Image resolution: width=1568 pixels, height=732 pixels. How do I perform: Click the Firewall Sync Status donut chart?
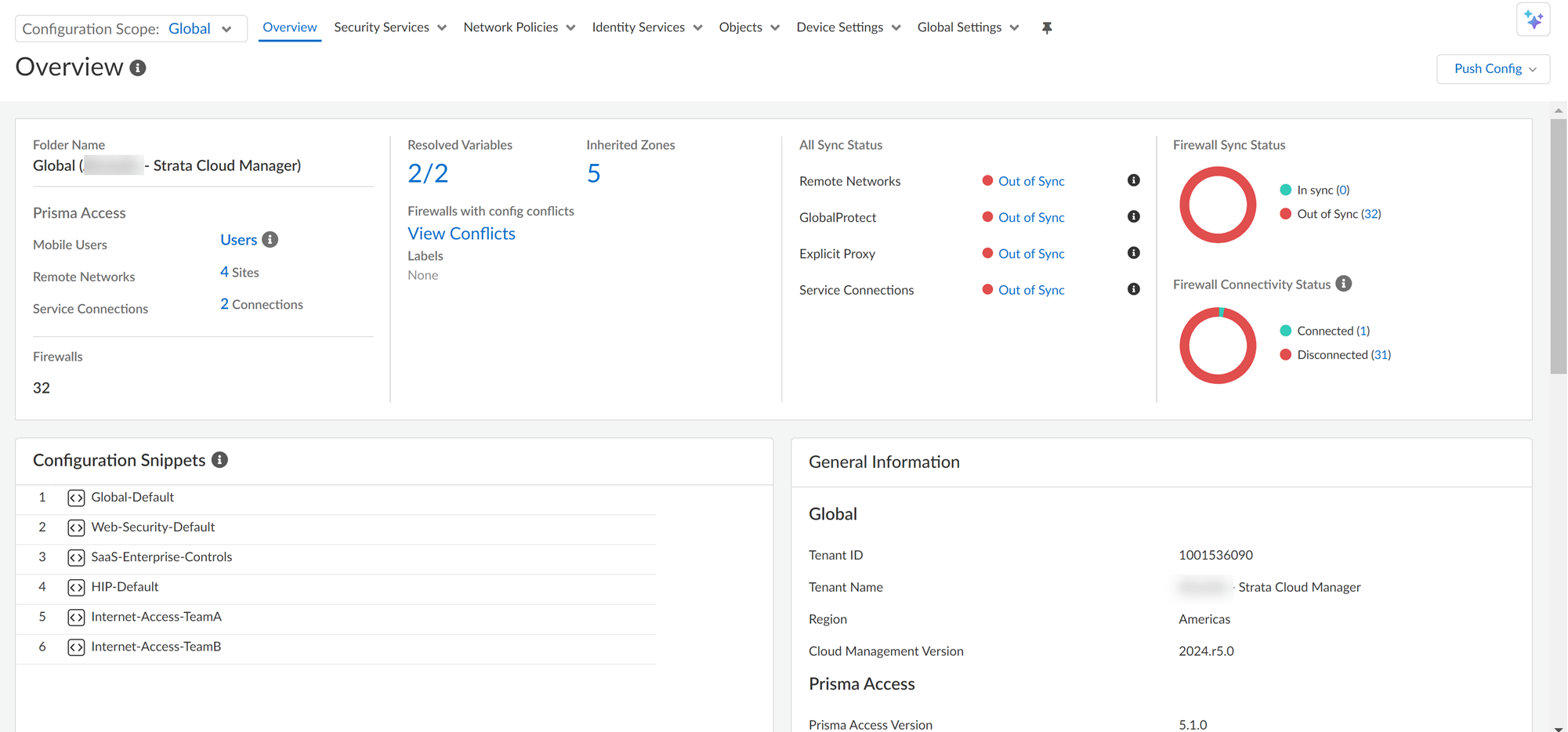coord(1218,205)
